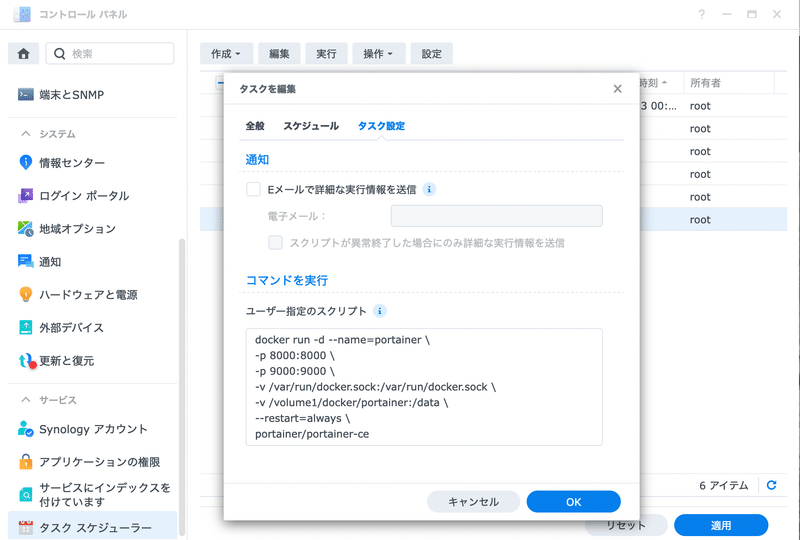Screen dimensions: 800x540
Task: Click inside the user script text area
Action: 424,386
